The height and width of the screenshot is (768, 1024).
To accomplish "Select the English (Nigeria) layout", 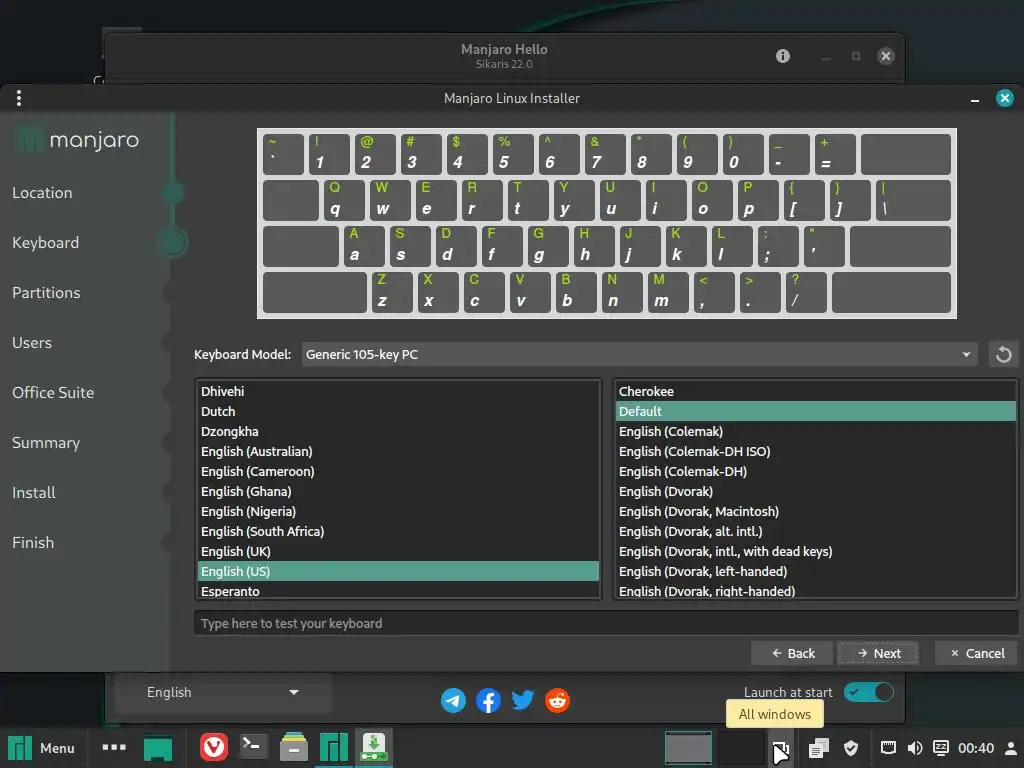I will [398, 511].
